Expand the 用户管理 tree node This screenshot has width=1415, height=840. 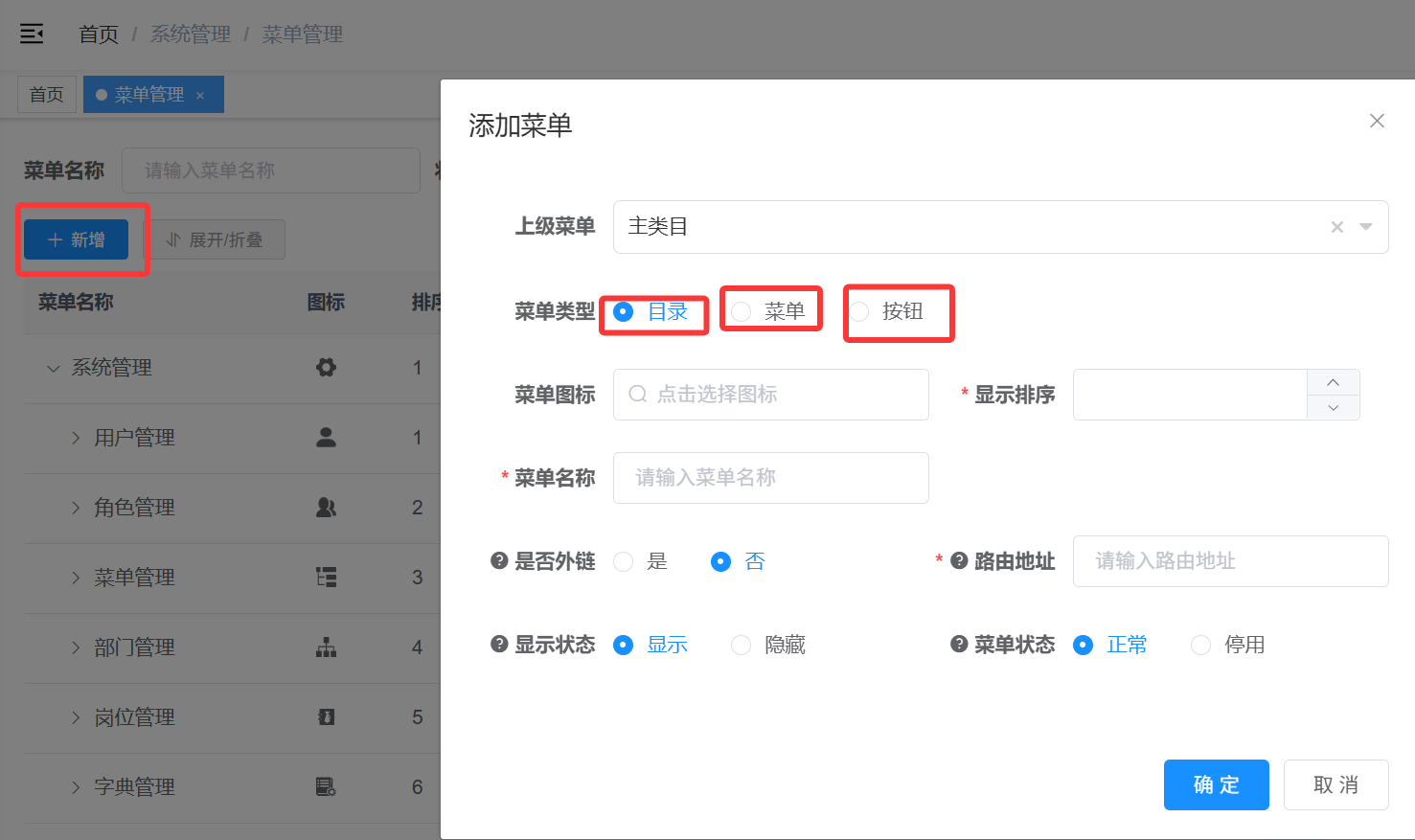point(76,438)
